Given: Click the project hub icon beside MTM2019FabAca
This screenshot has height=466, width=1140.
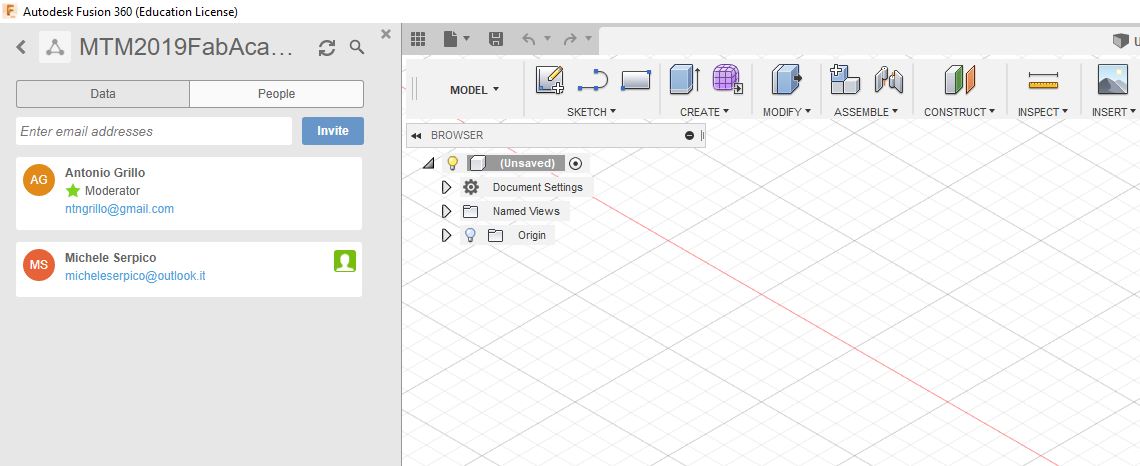Looking at the screenshot, I should [x=55, y=47].
